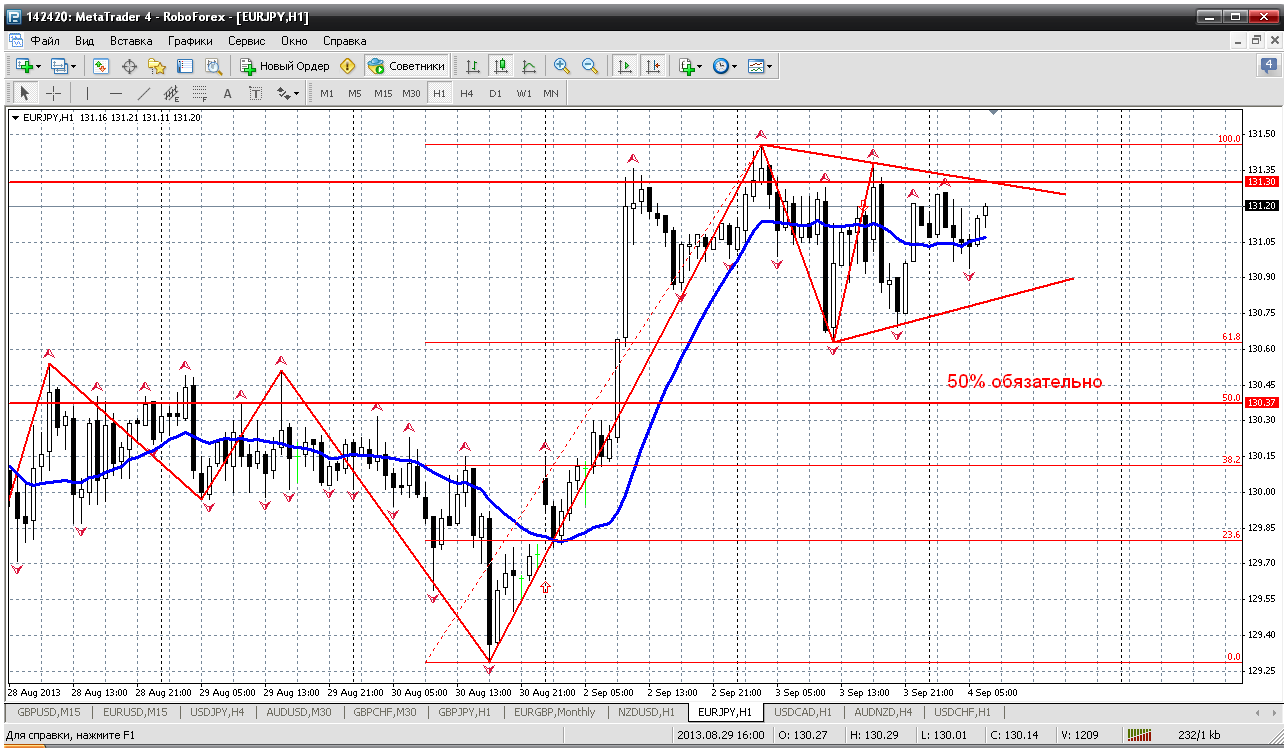Open the Файл menu
The image size is (1288, 748).
pos(45,41)
